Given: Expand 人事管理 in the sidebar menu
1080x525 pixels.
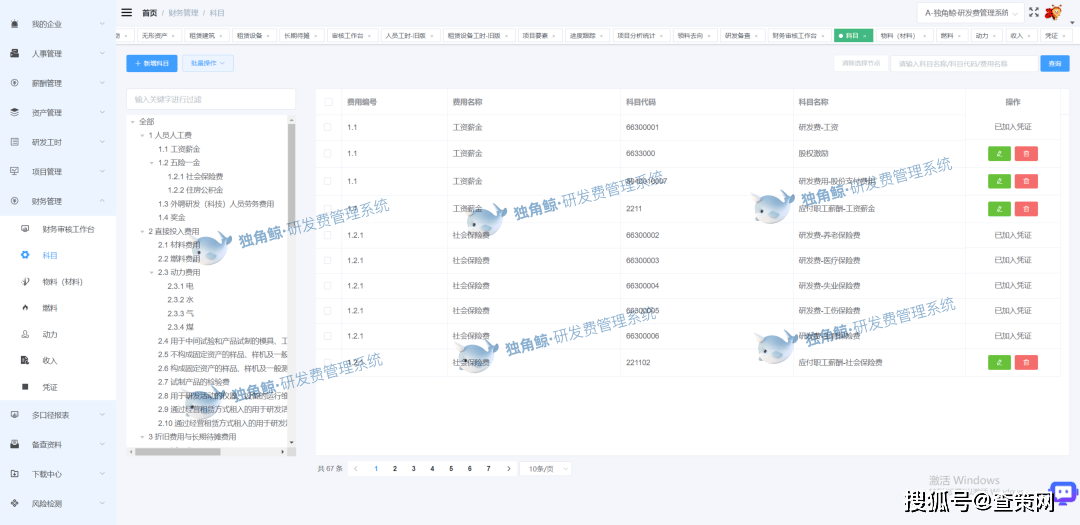Looking at the screenshot, I should [x=58, y=53].
